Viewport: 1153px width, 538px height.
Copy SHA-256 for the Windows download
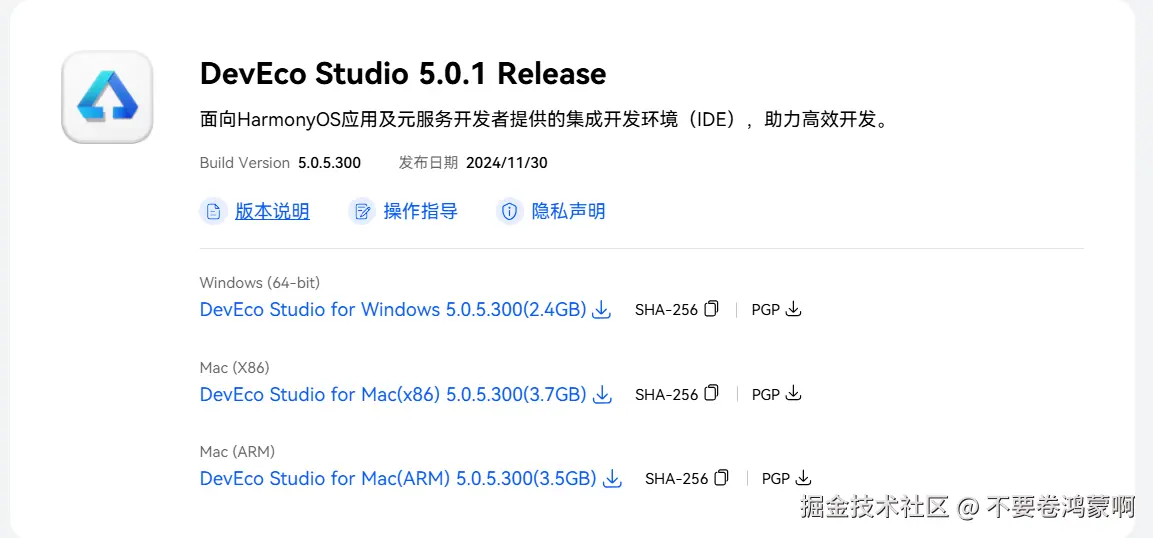711,309
